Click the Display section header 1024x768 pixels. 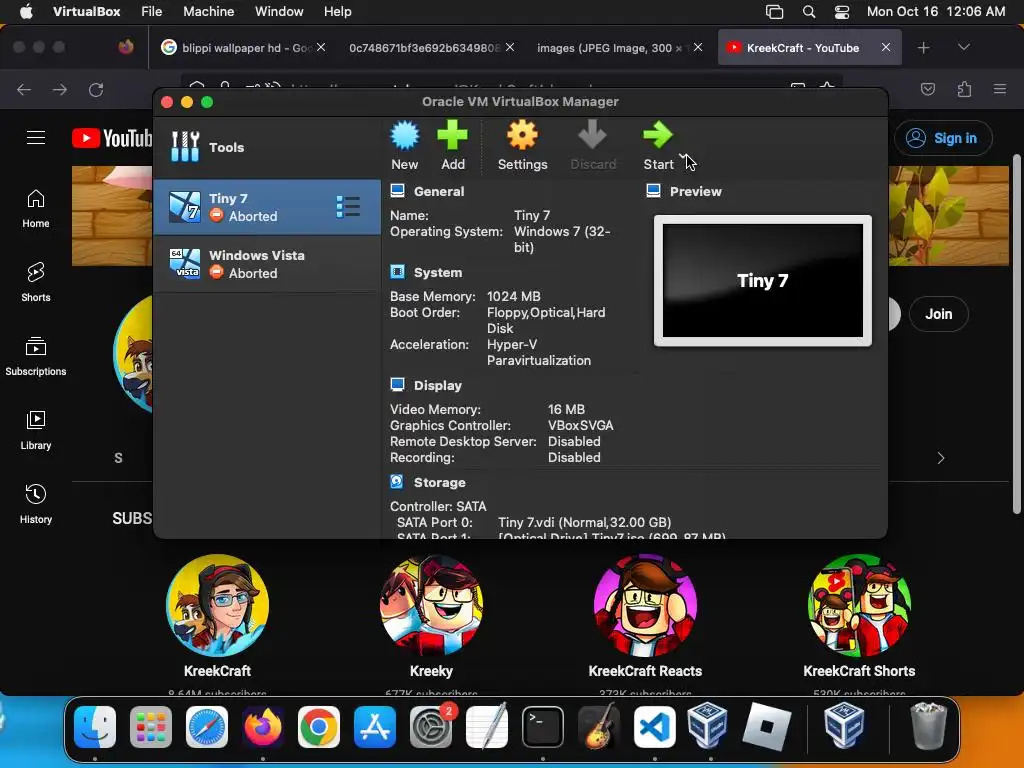pyautogui.click(x=438, y=385)
